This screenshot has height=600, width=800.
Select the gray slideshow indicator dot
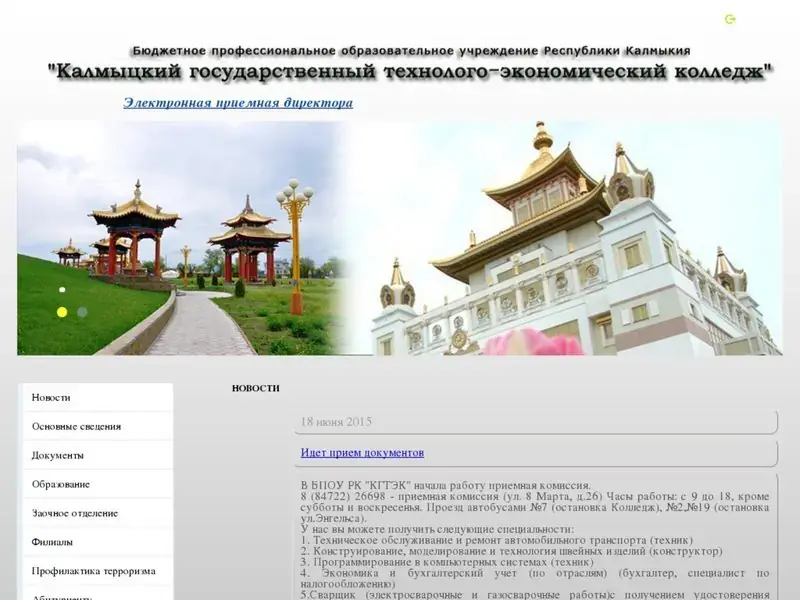coord(82,312)
